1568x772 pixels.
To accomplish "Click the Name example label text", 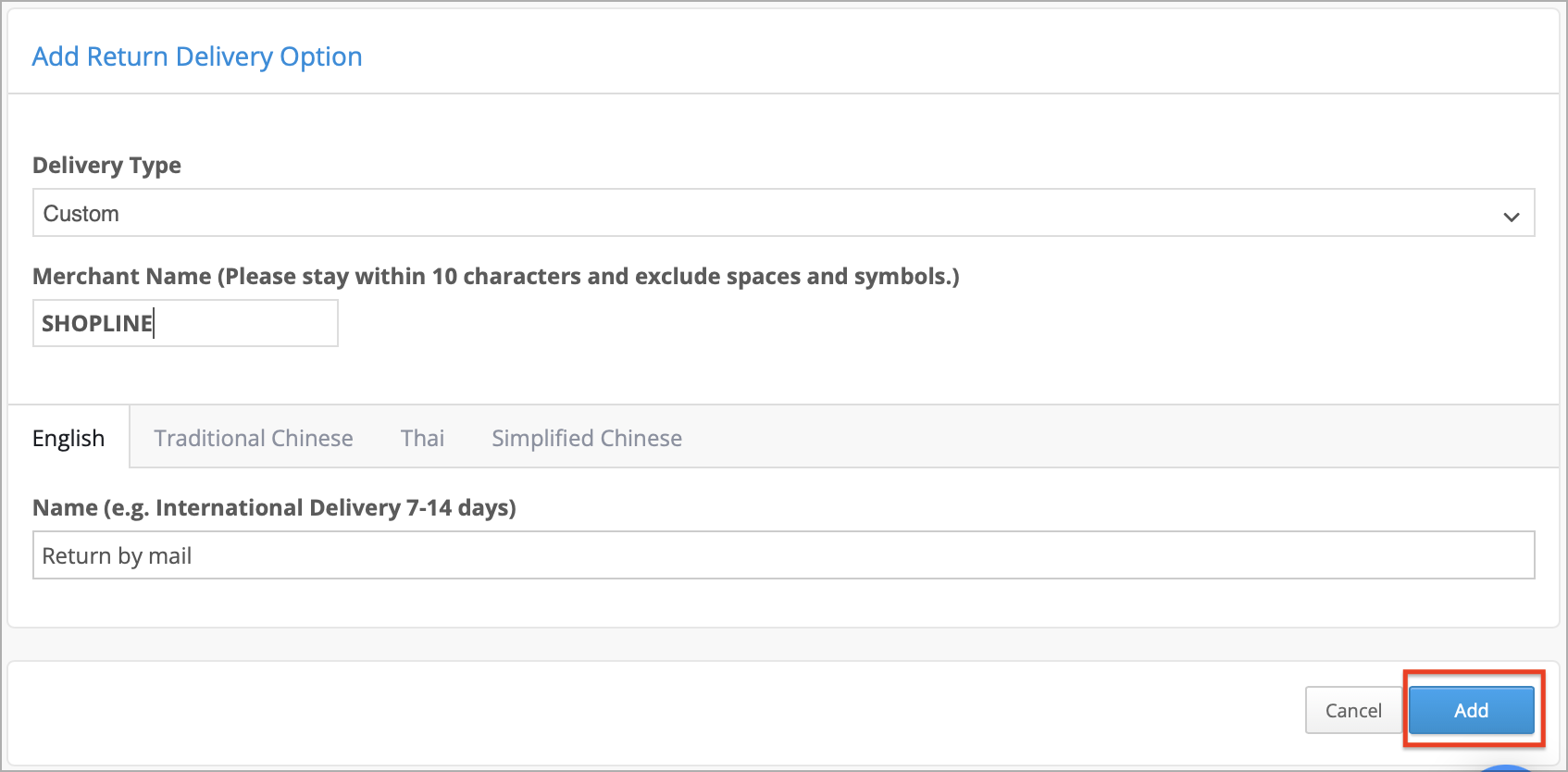I will click(x=274, y=507).
